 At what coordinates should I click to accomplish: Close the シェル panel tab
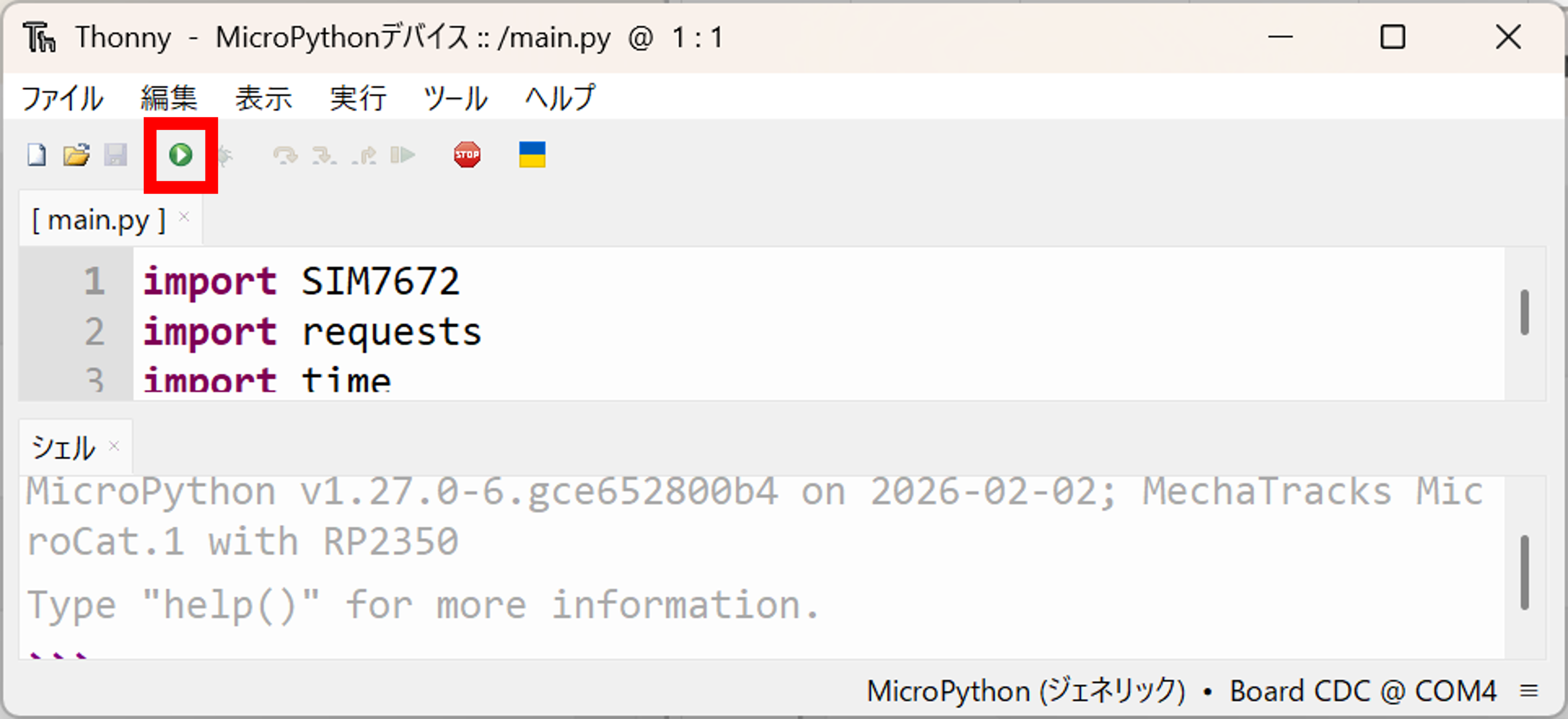(x=114, y=446)
